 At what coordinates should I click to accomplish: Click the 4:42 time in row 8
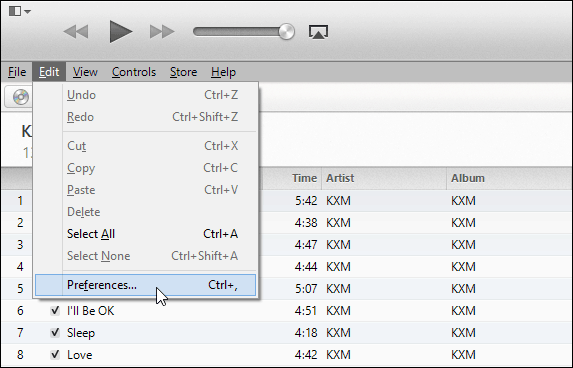point(306,355)
